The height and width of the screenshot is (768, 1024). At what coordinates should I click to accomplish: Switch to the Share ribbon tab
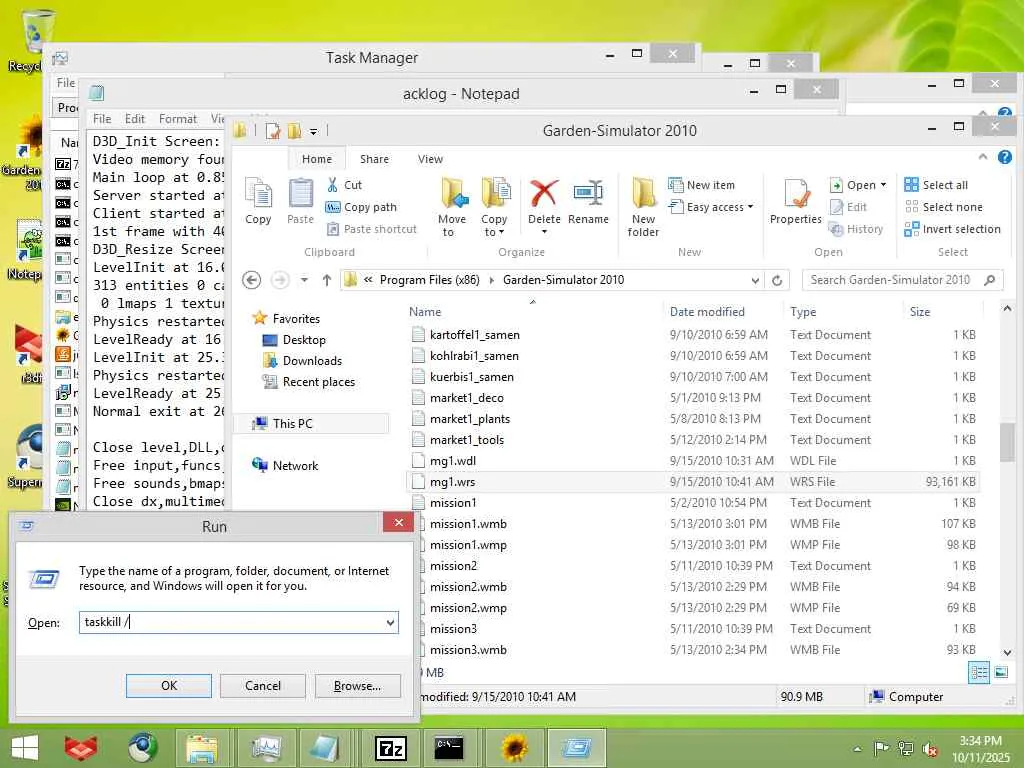(374, 159)
